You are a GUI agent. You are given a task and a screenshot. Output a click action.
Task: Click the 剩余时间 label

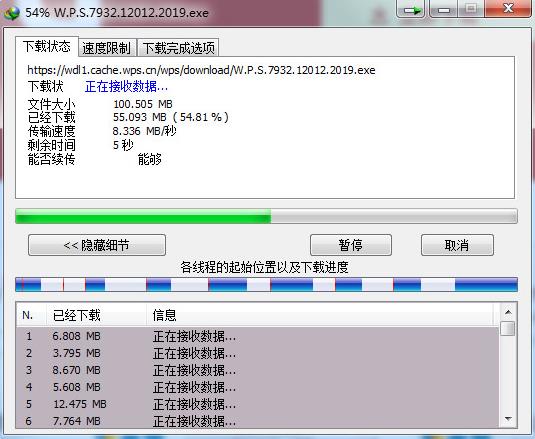(51, 145)
